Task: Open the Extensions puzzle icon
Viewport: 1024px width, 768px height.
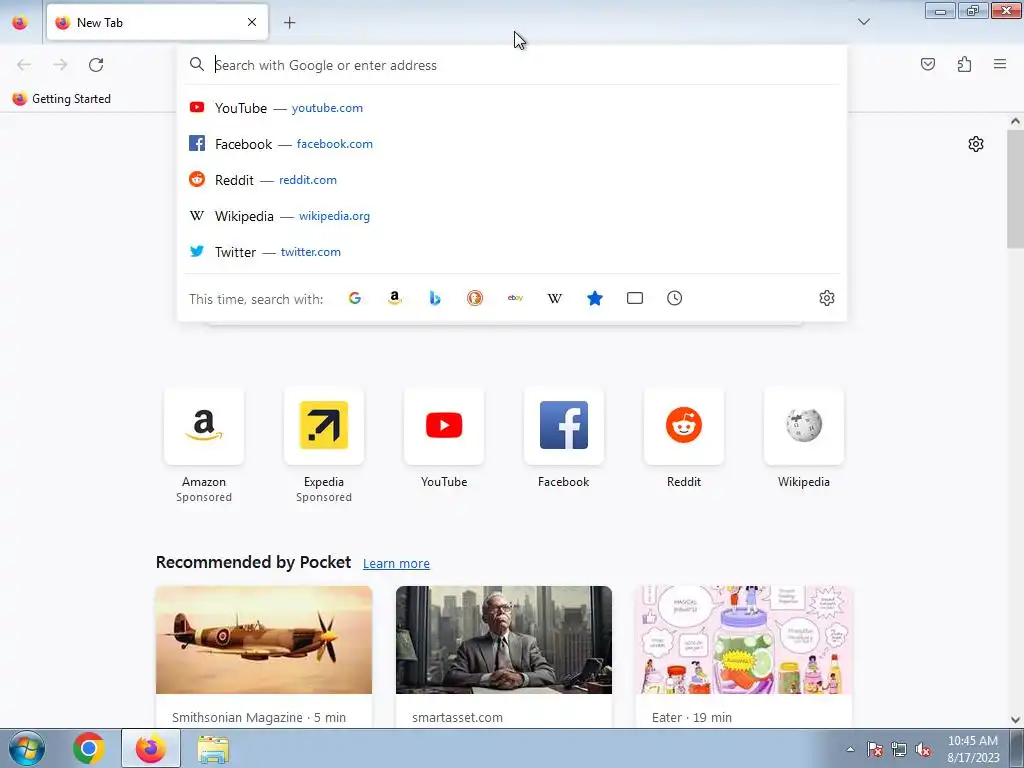Action: [x=964, y=64]
